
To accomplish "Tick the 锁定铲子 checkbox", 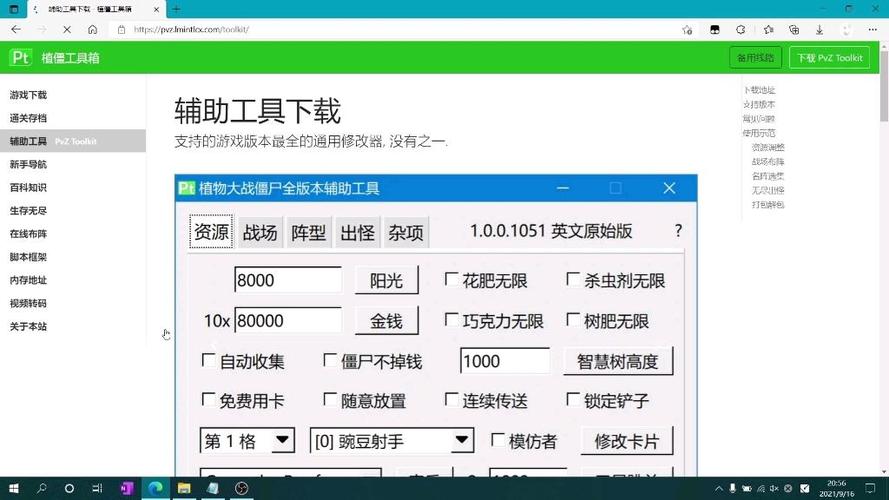I will [573, 400].
